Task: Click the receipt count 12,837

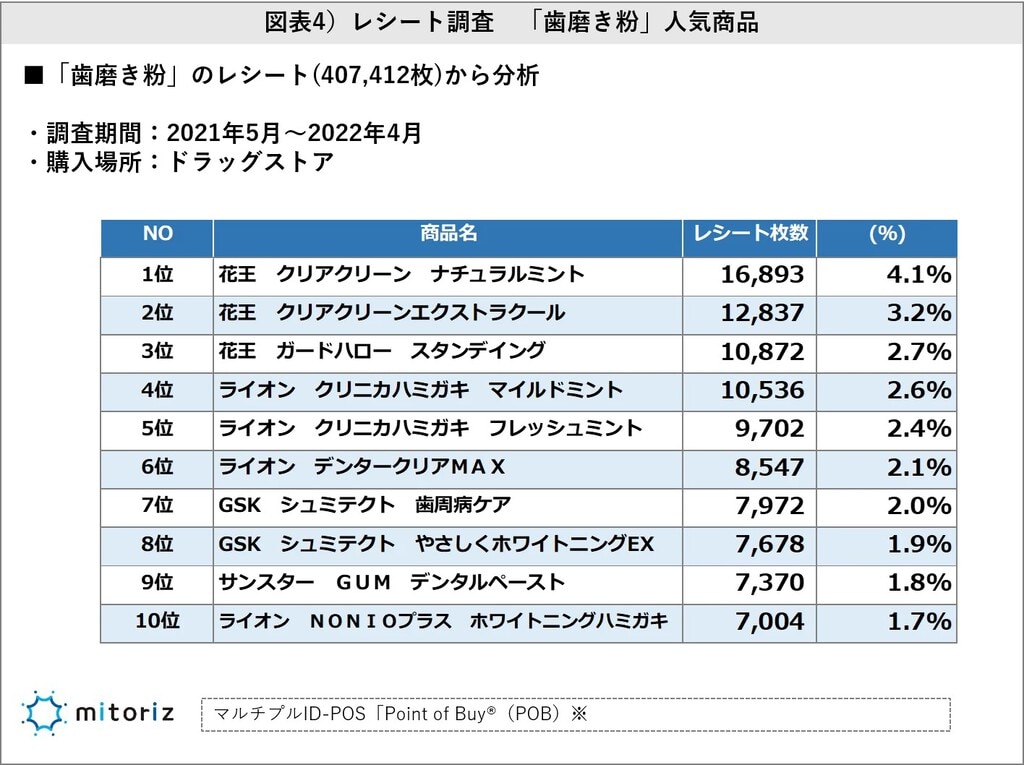Action: click(x=762, y=313)
